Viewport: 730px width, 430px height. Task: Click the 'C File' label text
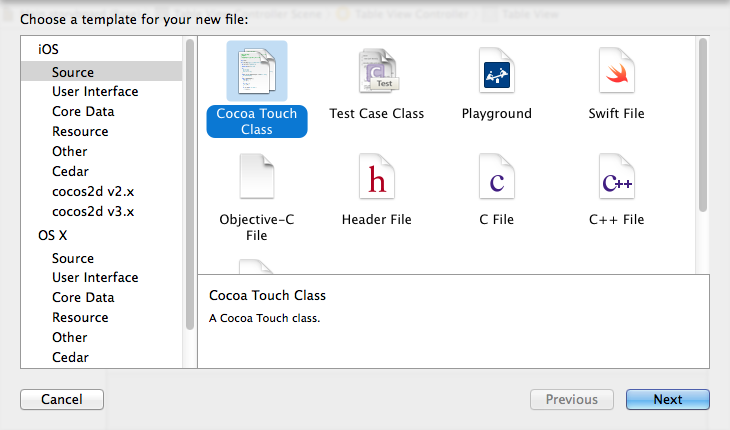click(496, 219)
